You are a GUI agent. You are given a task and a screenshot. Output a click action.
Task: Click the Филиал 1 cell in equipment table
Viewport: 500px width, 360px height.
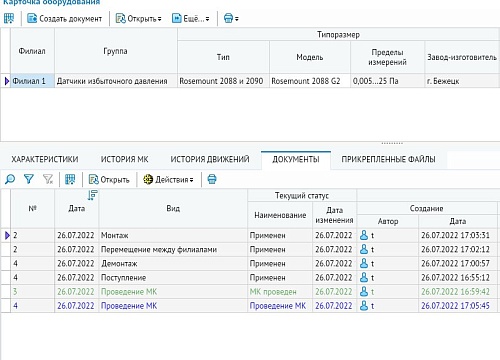33,81
